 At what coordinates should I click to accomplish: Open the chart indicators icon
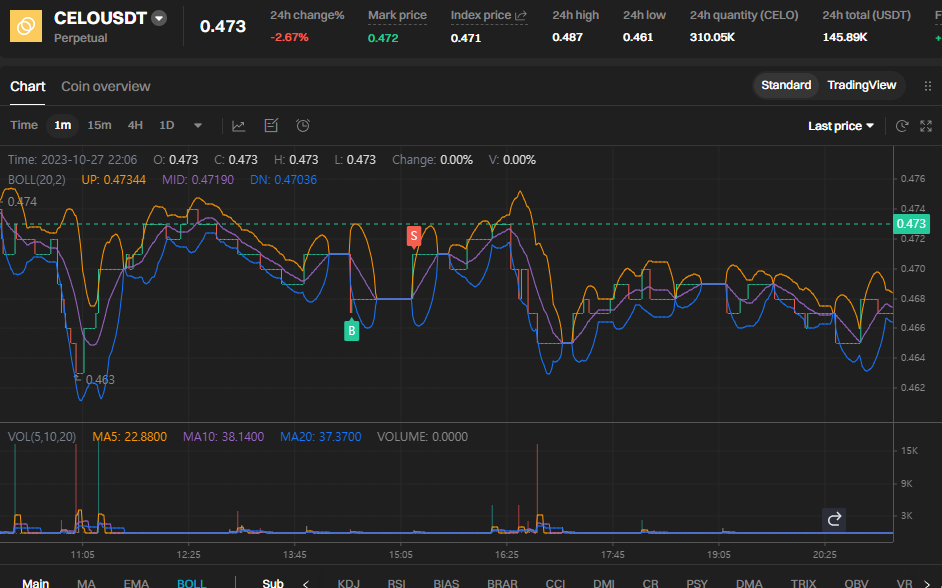coord(239,126)
